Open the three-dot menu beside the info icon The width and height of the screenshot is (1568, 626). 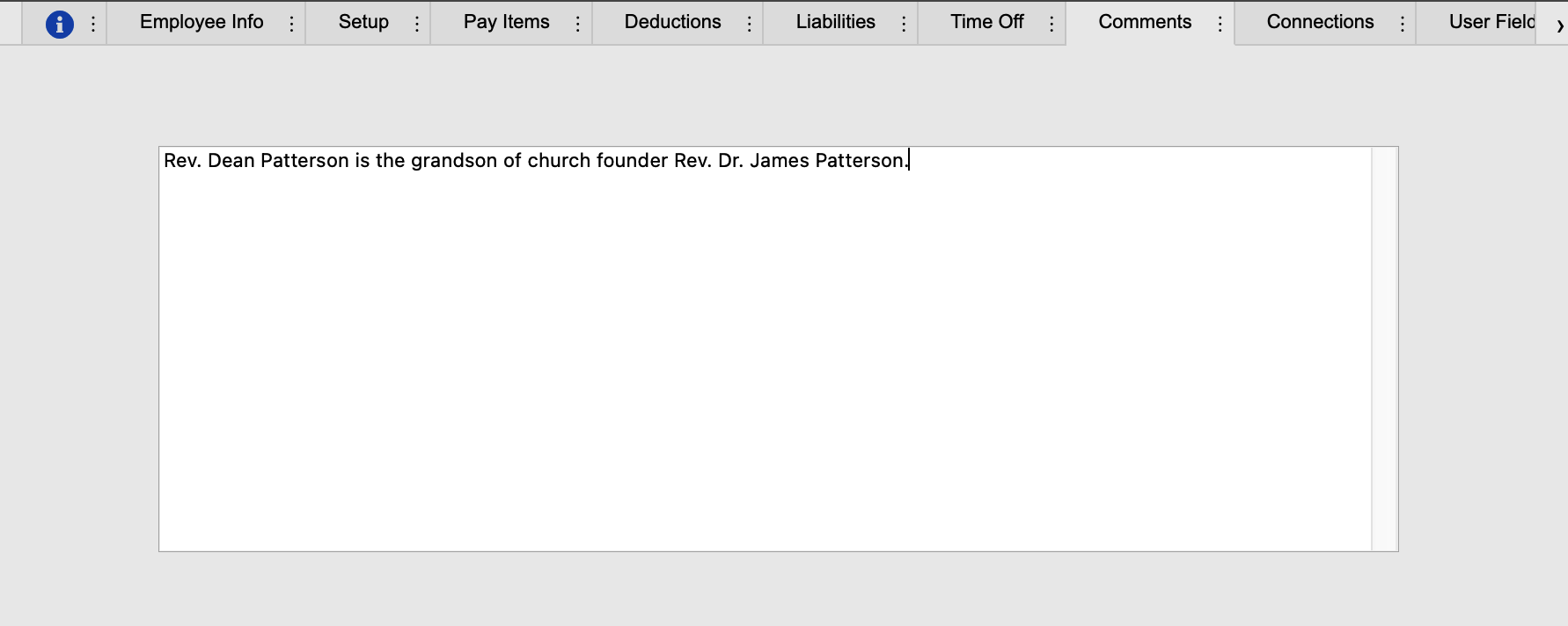point(93,24)
